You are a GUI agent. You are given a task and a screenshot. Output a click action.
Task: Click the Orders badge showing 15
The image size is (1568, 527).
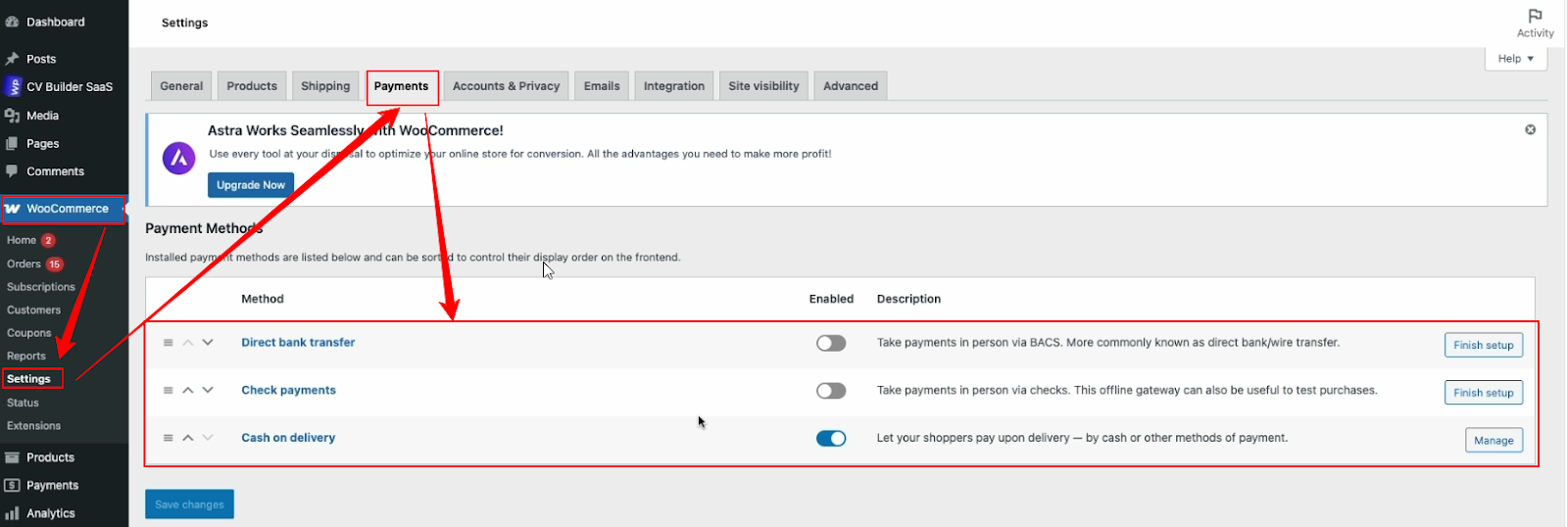click(55, 263)
